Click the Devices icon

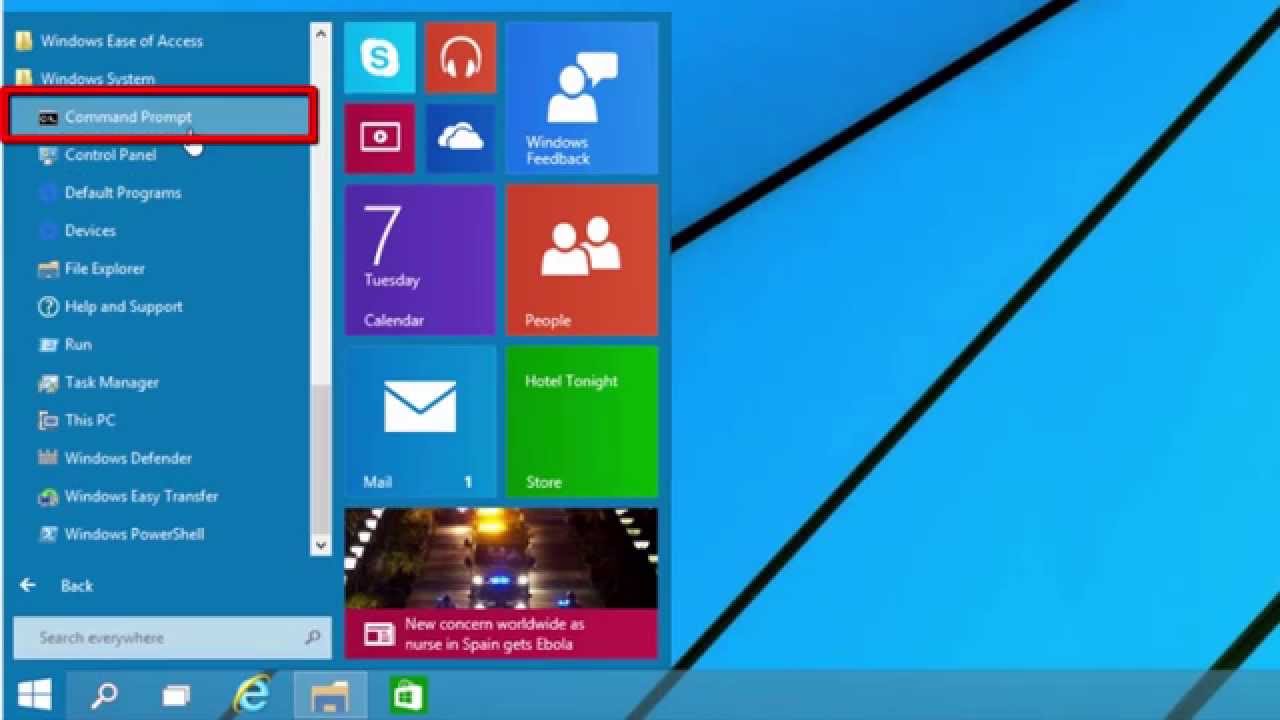[x=48, y=231]
